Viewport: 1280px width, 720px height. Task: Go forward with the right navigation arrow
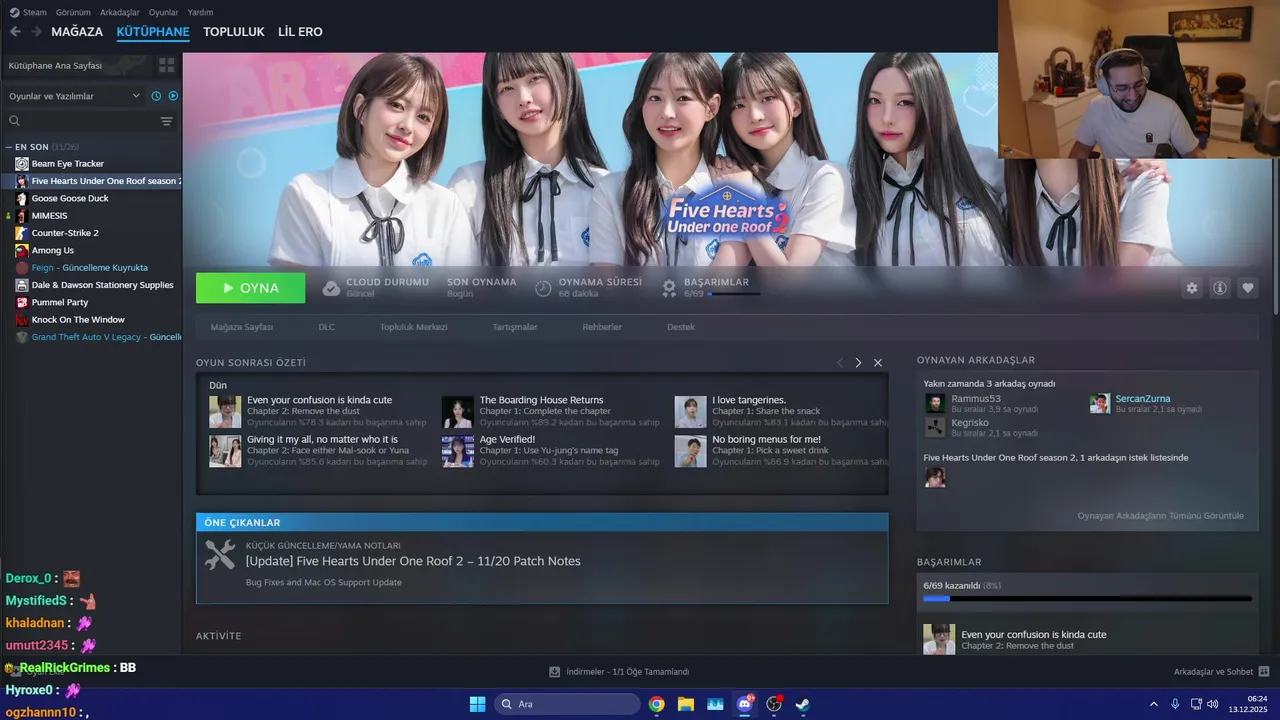point(36,32)
